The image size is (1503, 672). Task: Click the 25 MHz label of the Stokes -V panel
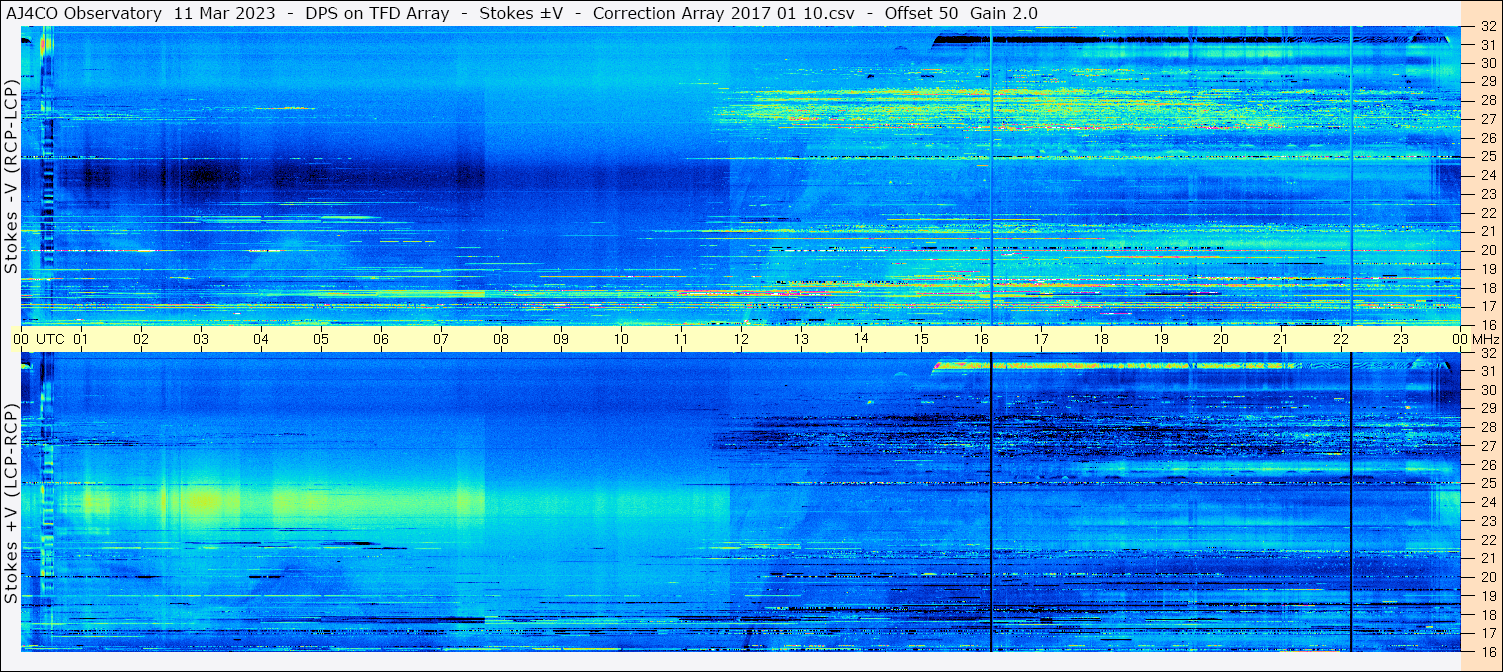(x=1488, y=156)
